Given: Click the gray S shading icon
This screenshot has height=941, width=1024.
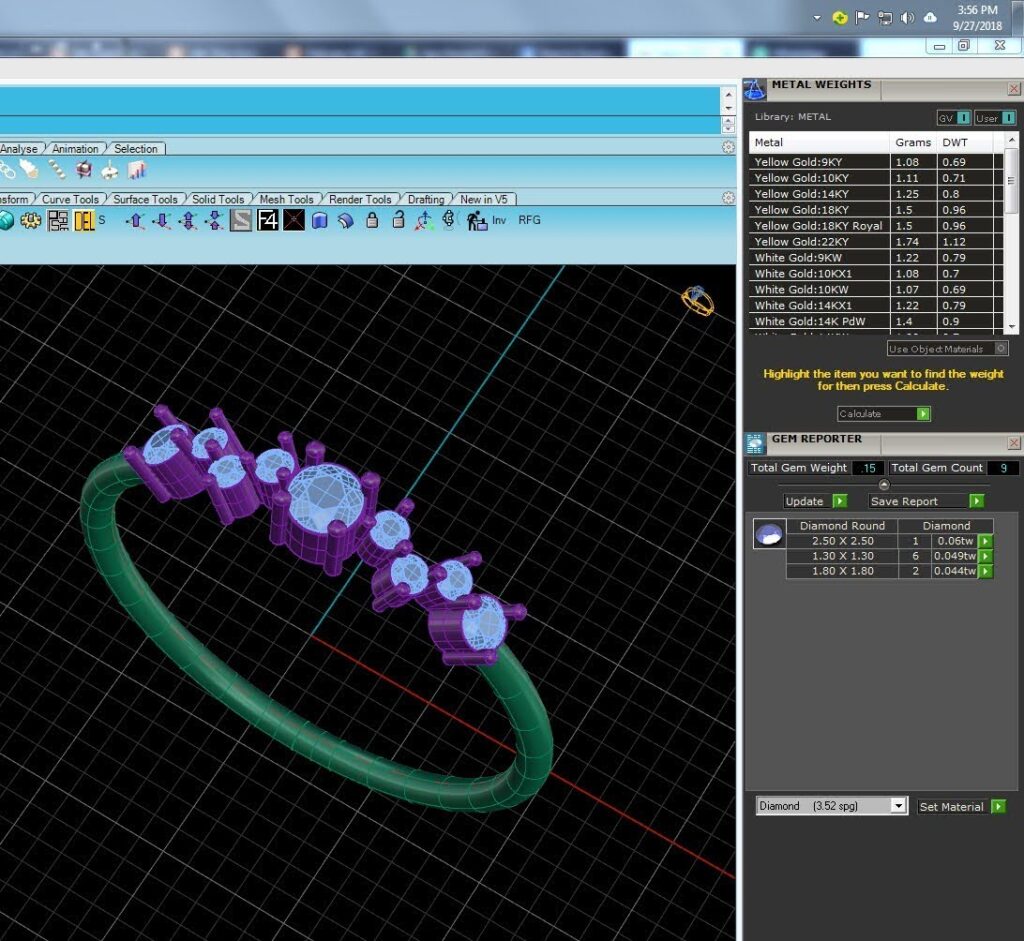Looking at the screenshot, I should [240, 221].
